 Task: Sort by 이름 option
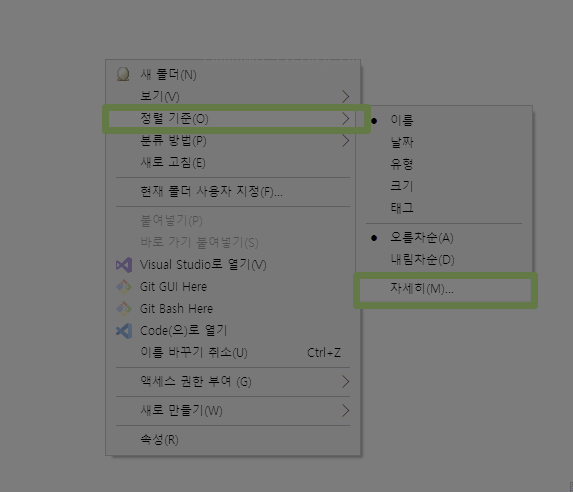[x=444, y=120]
